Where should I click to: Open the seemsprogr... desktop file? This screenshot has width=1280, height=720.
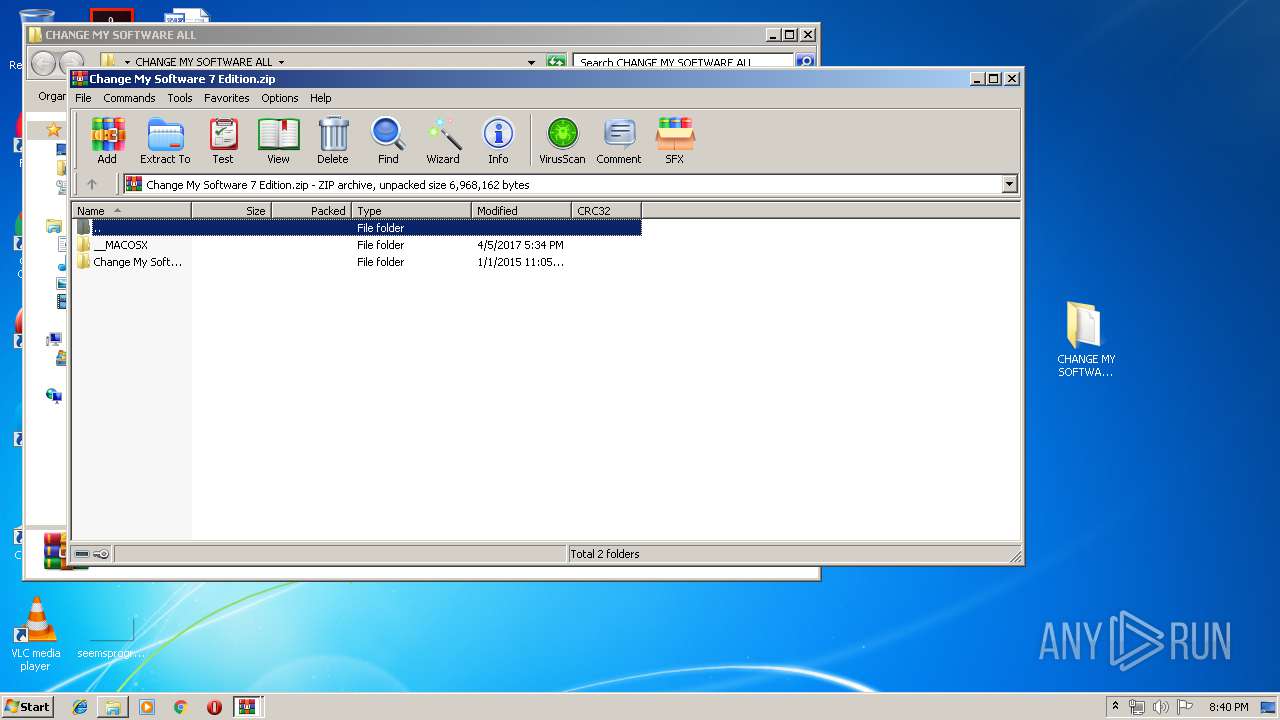(111, 638)
